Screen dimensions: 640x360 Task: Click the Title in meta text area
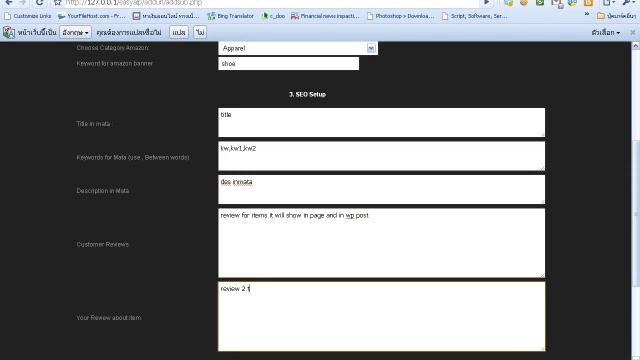point(382,122)
